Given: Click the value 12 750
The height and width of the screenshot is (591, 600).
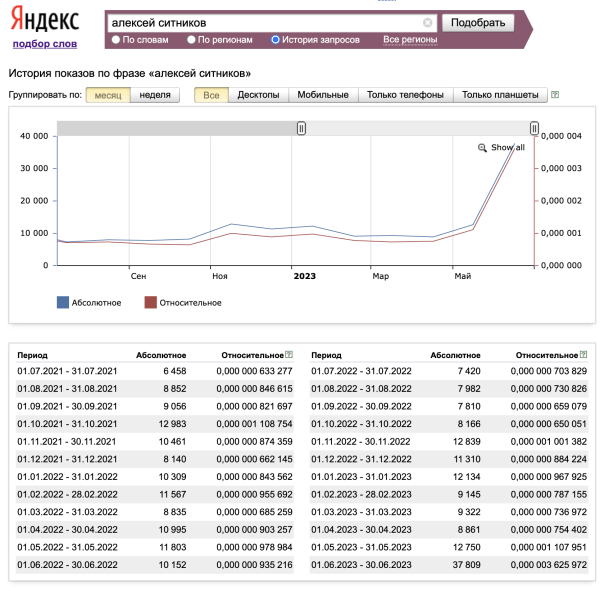Looking at the screenshot, I should tap(467, 547).
